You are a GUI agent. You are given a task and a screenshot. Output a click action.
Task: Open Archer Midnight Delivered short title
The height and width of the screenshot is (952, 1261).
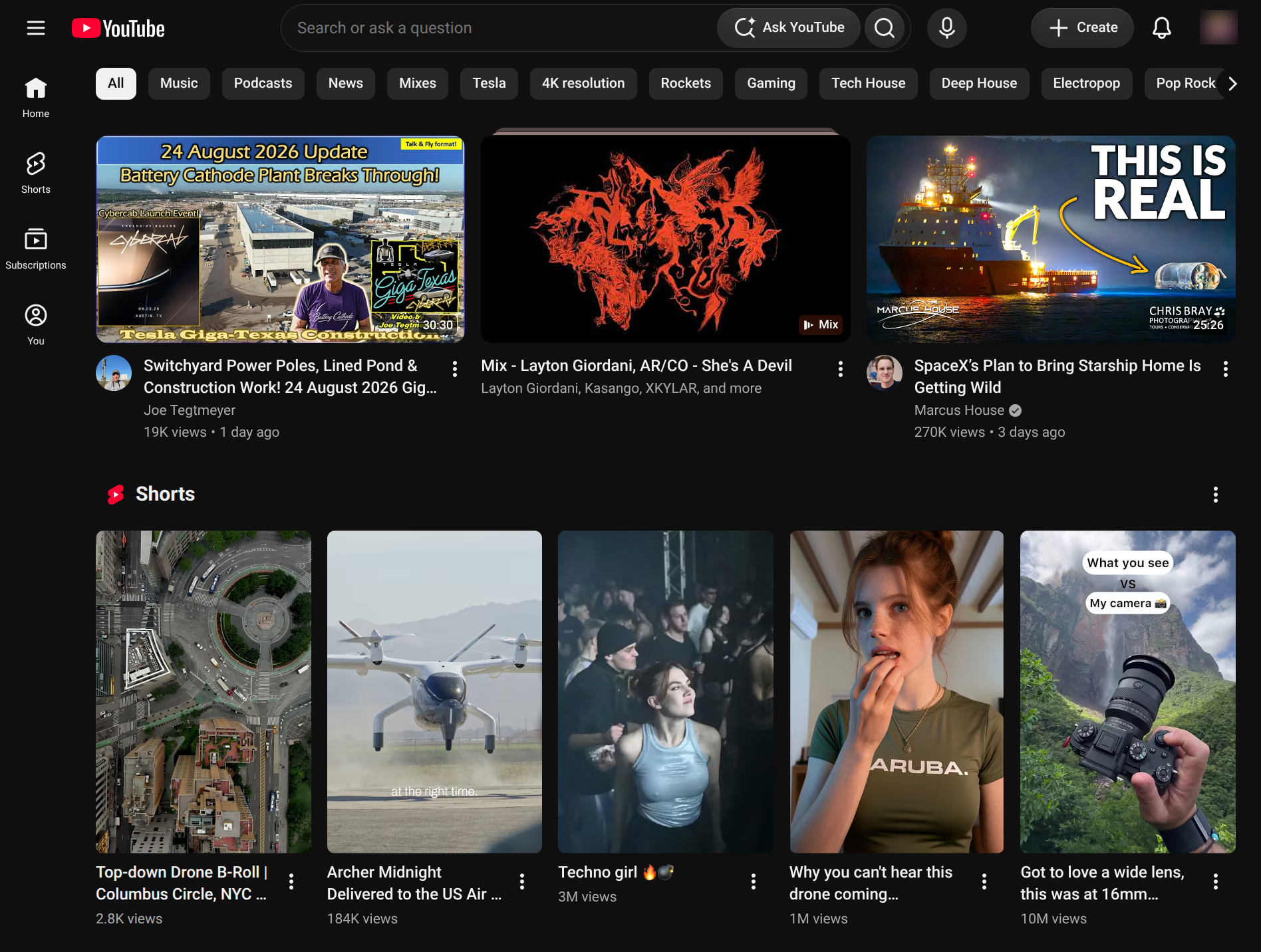click(x=414, y=883)
